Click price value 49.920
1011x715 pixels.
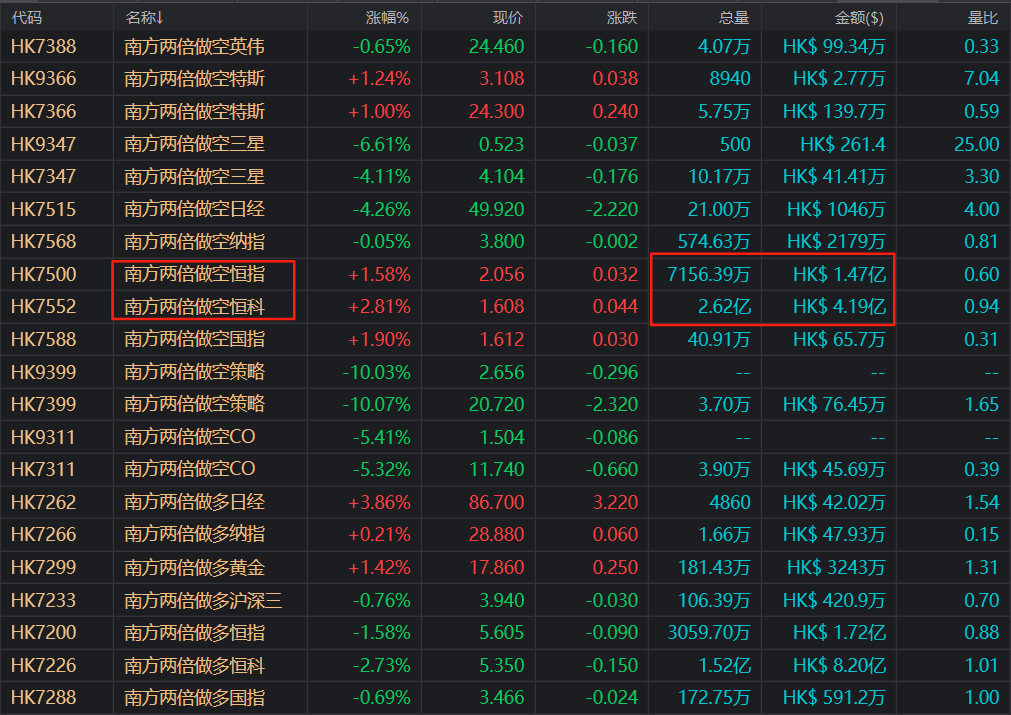(x=496, y=209)
